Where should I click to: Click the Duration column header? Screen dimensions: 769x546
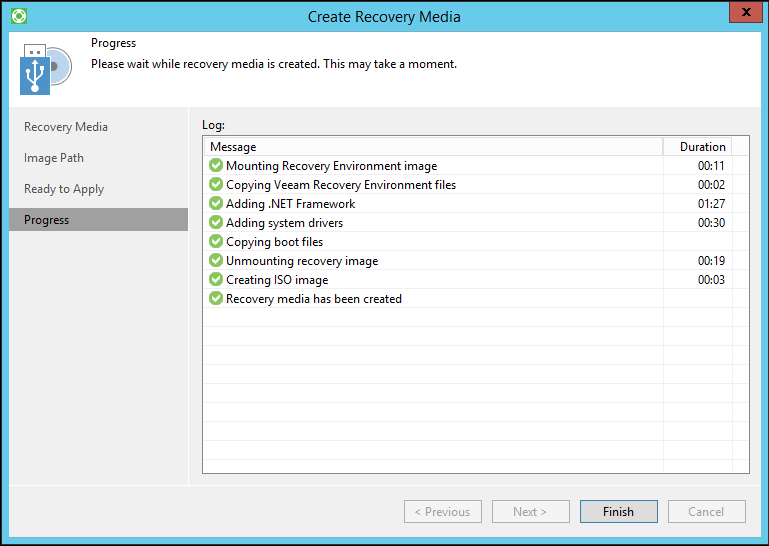tap(702, 147)
